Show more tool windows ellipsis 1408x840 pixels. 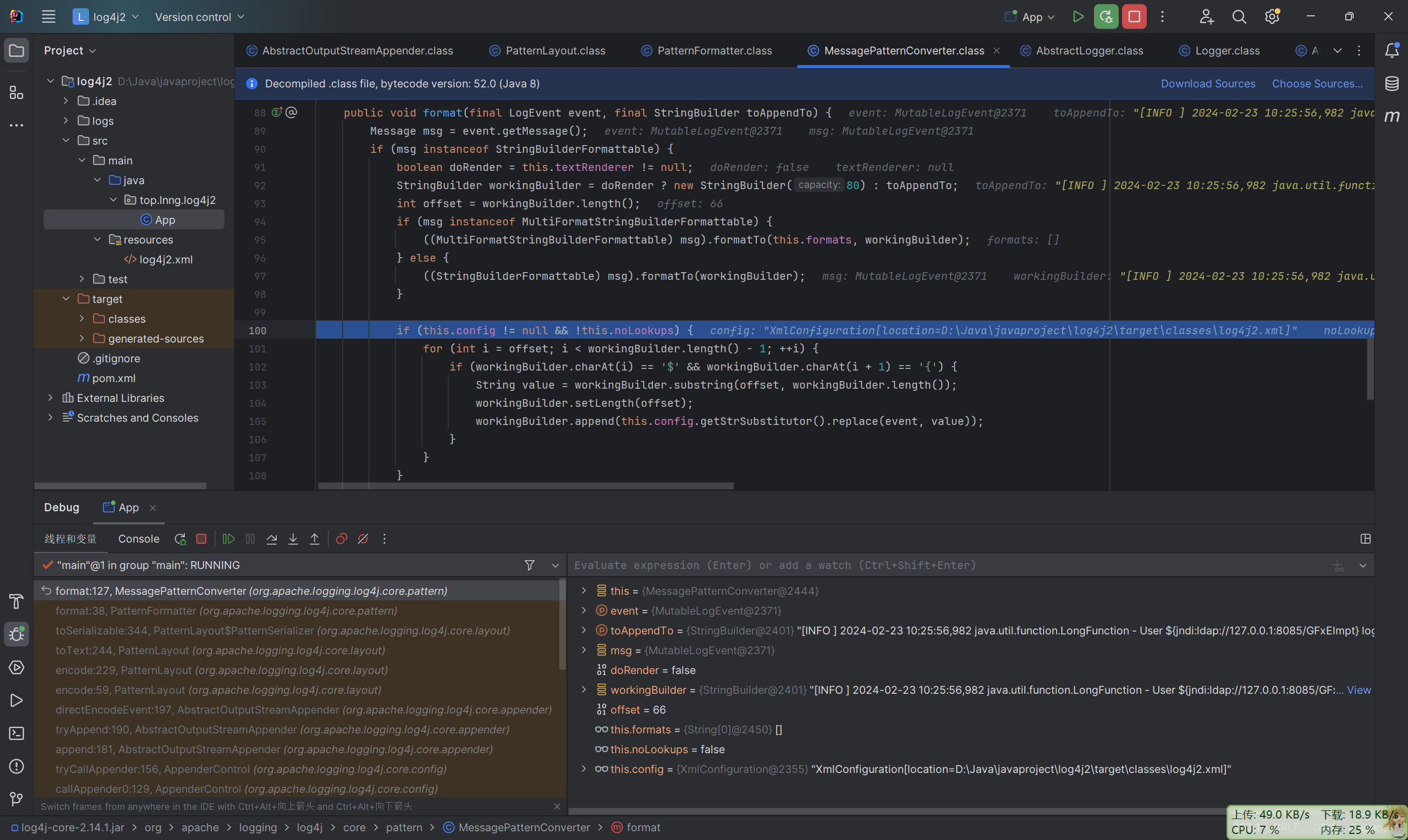(x=16, y=125)
